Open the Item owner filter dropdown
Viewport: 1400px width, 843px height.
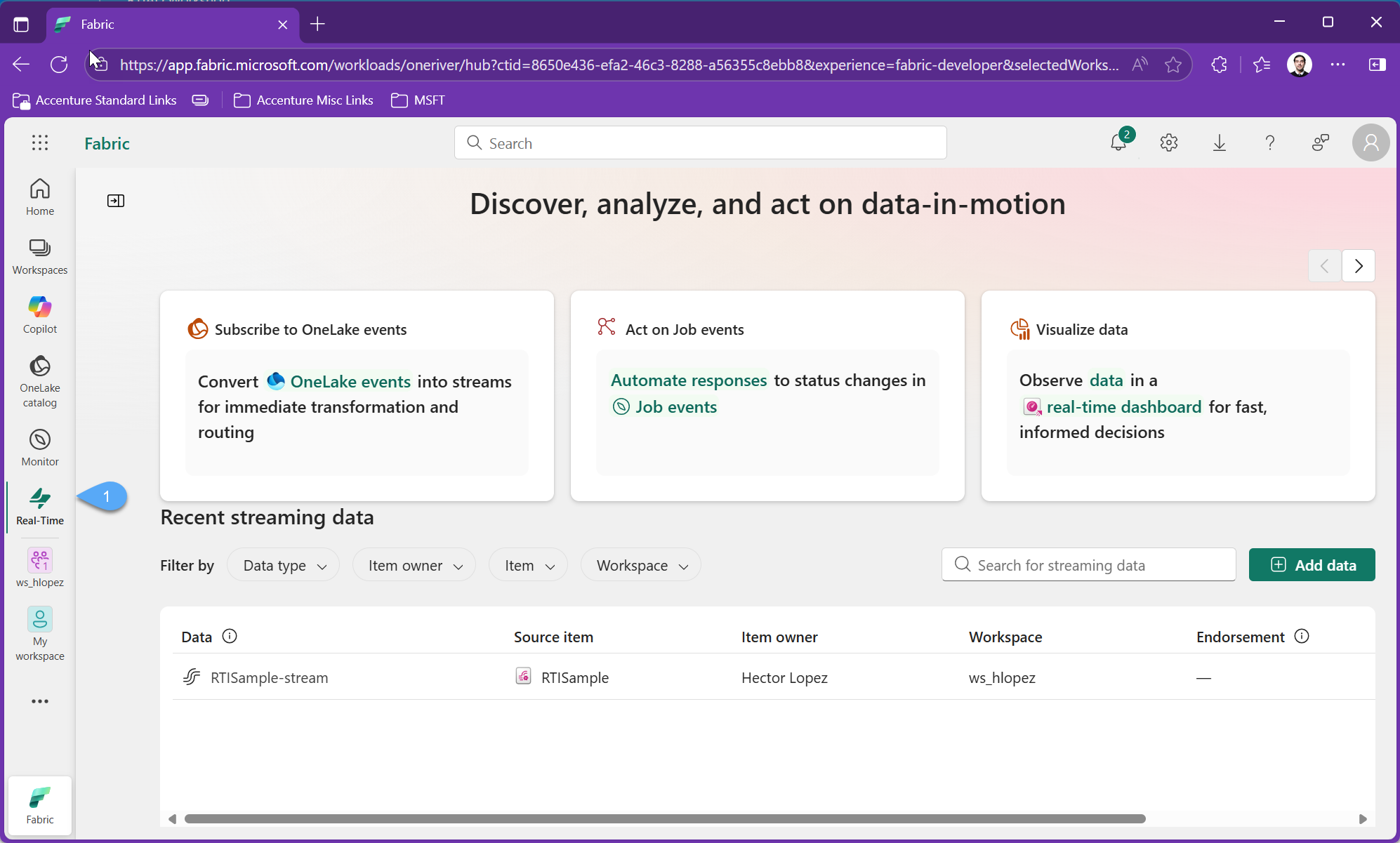414,565
